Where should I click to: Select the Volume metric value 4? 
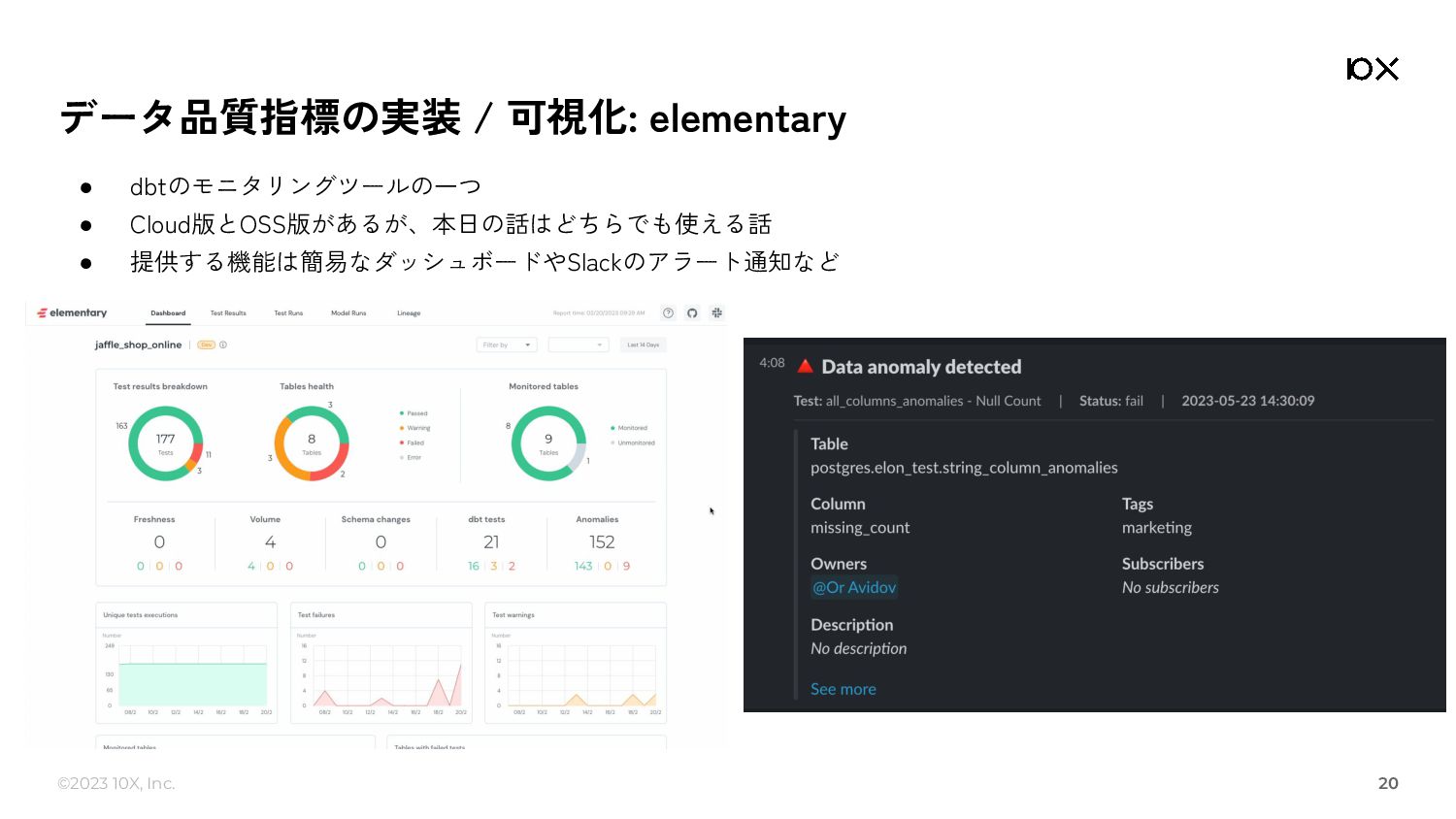[270, 541]
